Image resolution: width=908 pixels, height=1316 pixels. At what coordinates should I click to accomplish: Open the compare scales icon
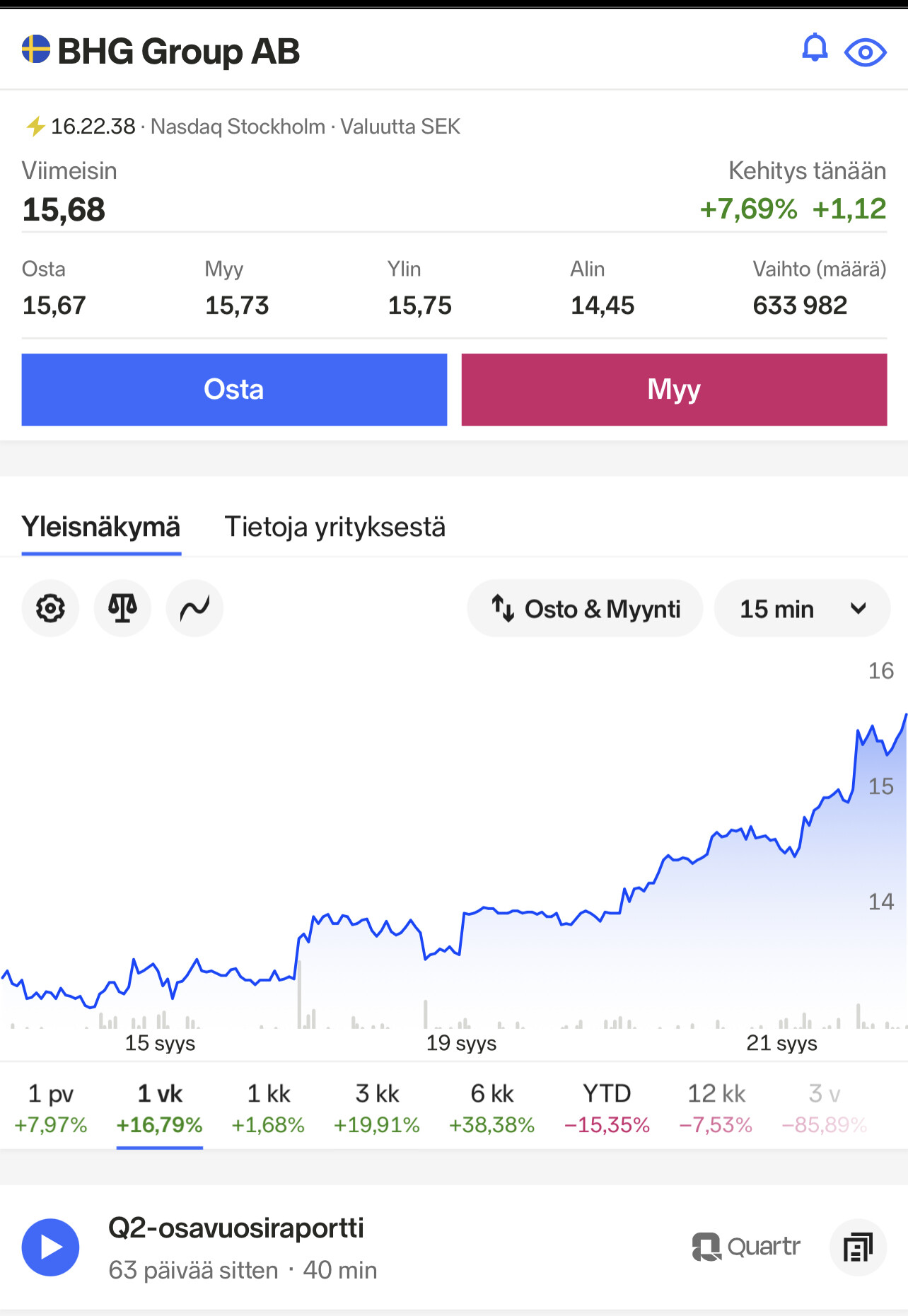pos(122,608)
